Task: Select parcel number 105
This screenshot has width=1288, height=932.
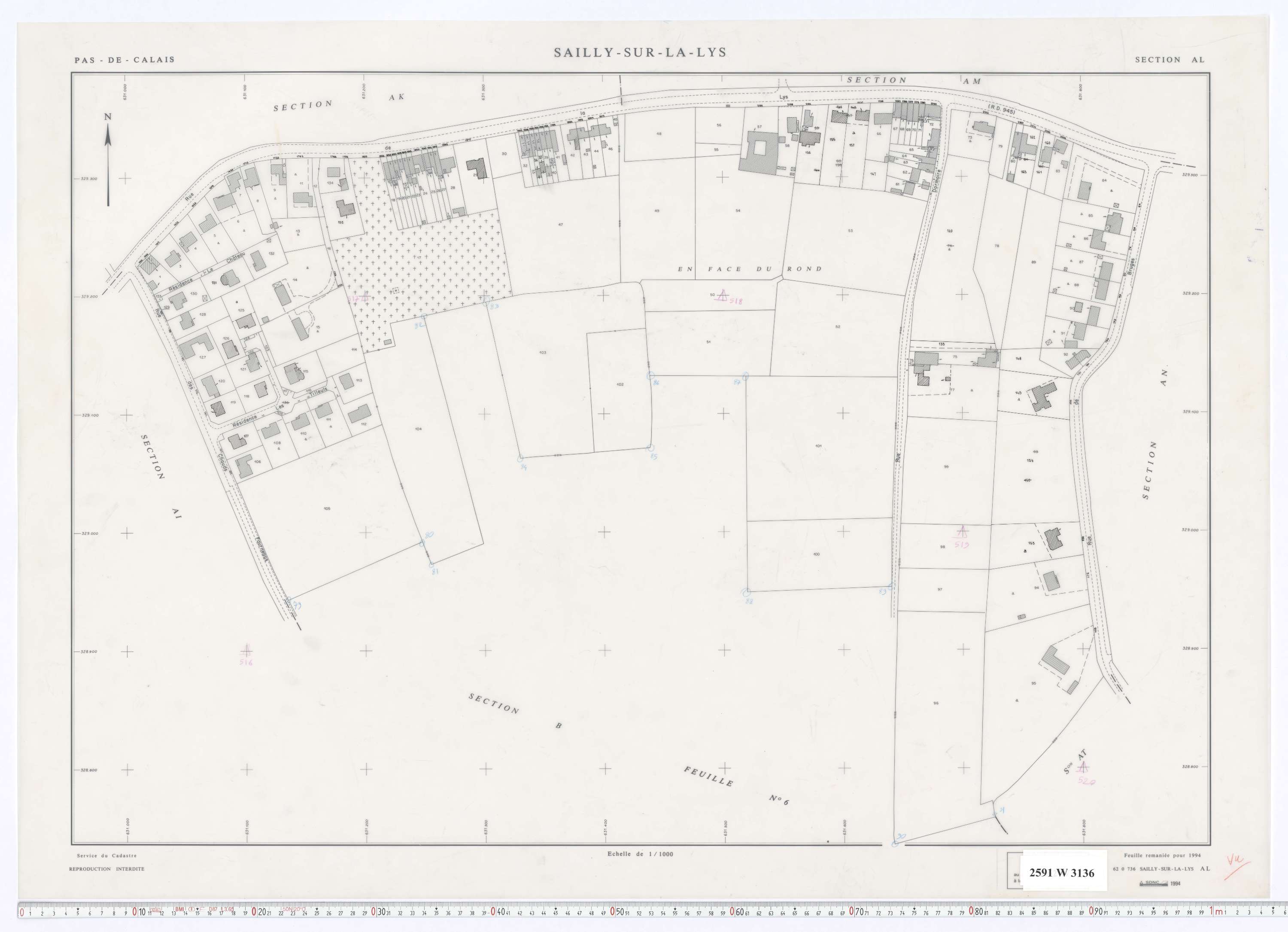Action: 327,509
